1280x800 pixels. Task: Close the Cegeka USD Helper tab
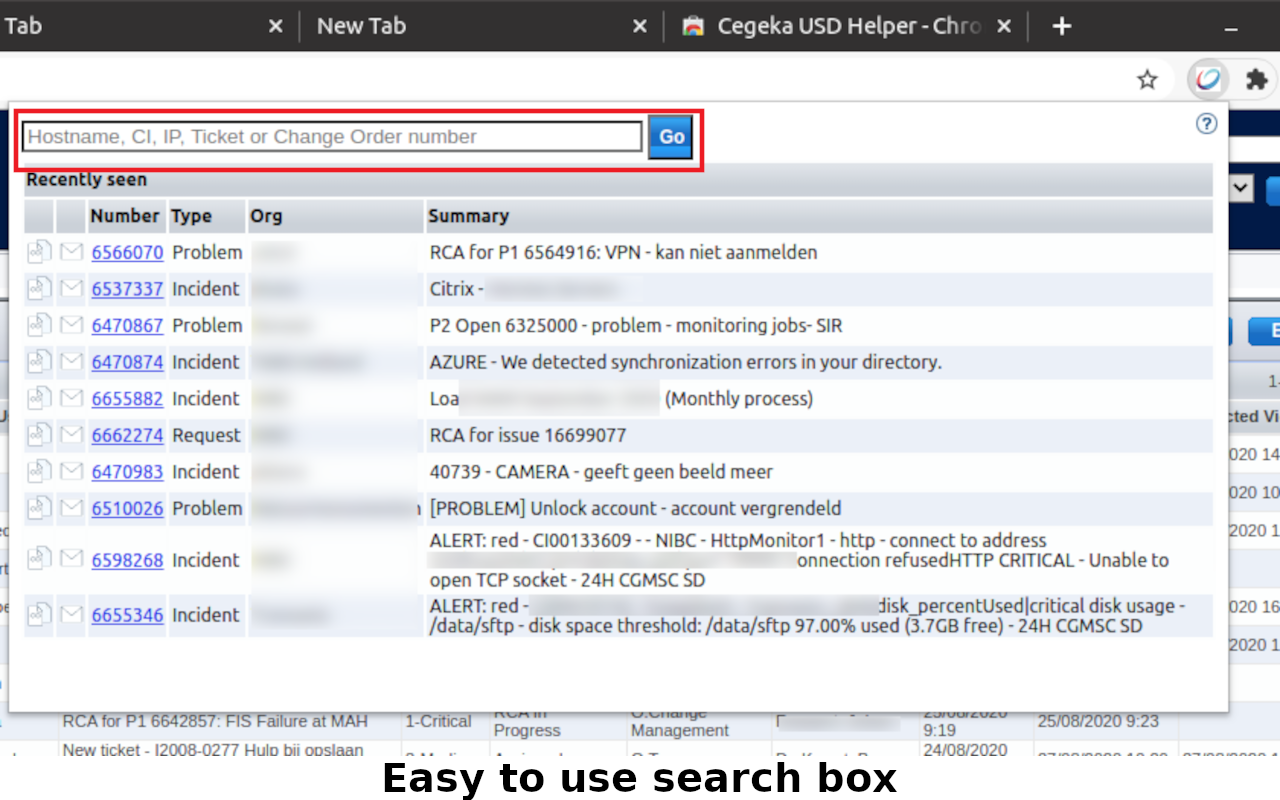(x=1004, y=26)
